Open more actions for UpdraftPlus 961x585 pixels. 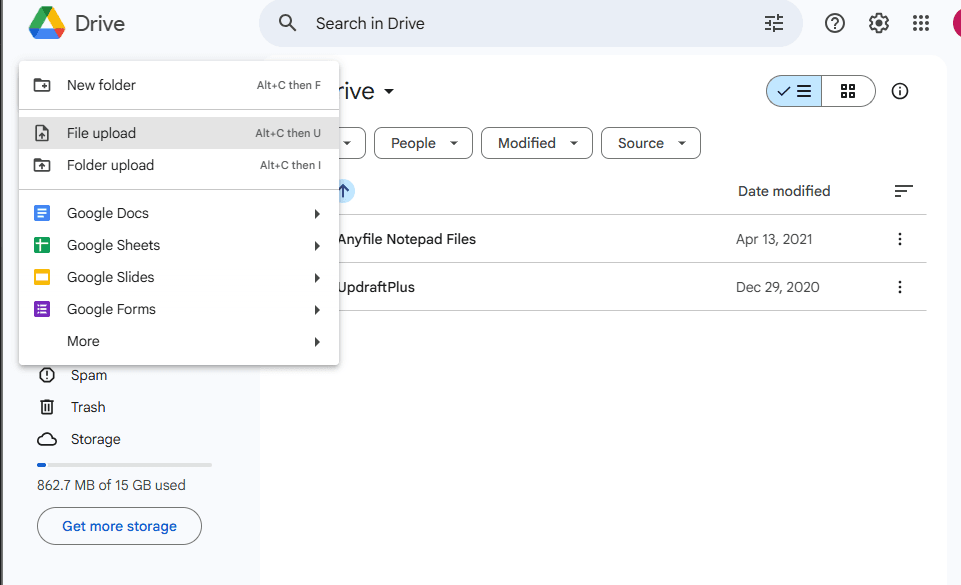point(900,287)
